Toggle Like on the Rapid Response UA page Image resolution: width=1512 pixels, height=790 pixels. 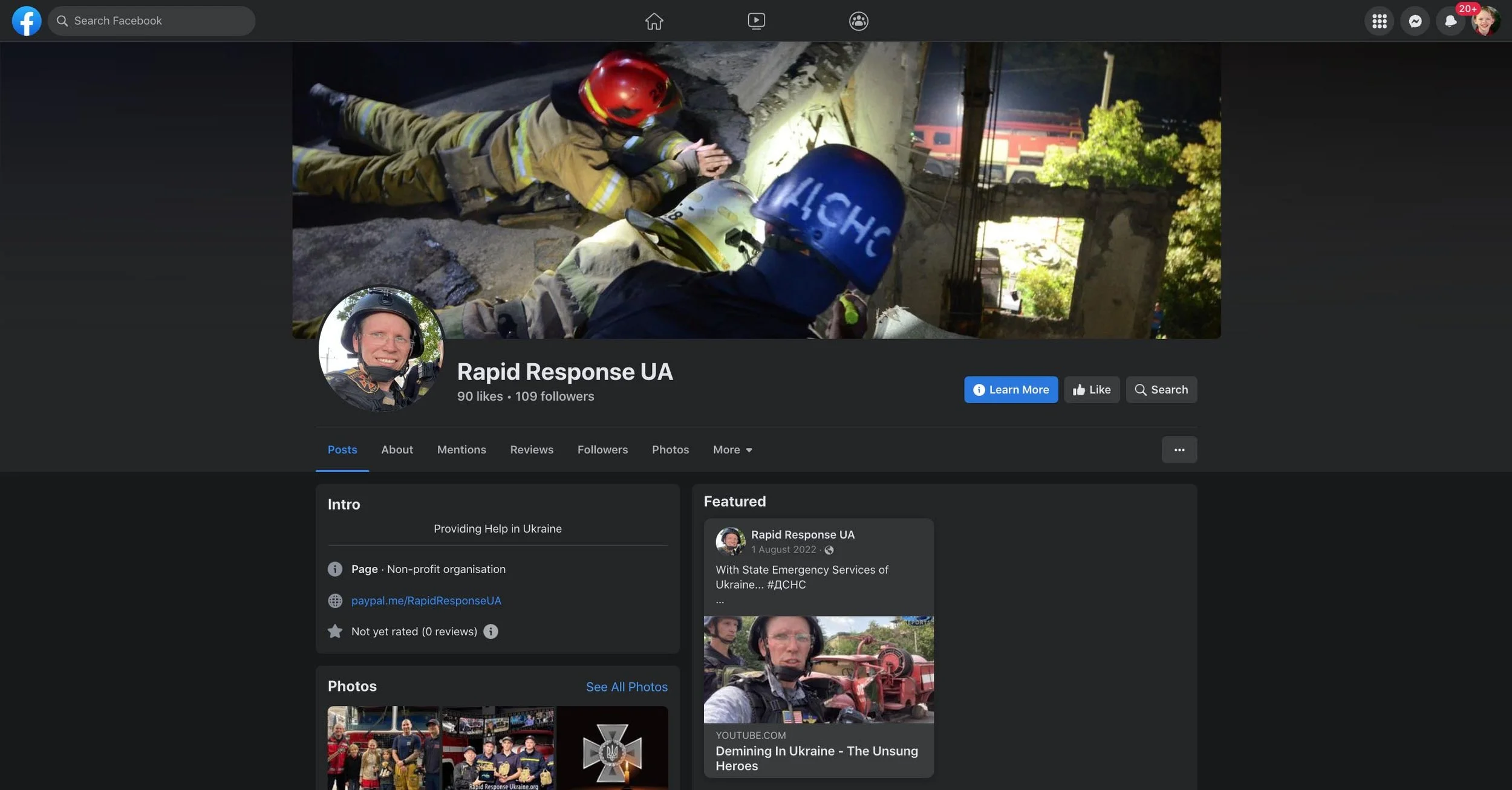1091,389
